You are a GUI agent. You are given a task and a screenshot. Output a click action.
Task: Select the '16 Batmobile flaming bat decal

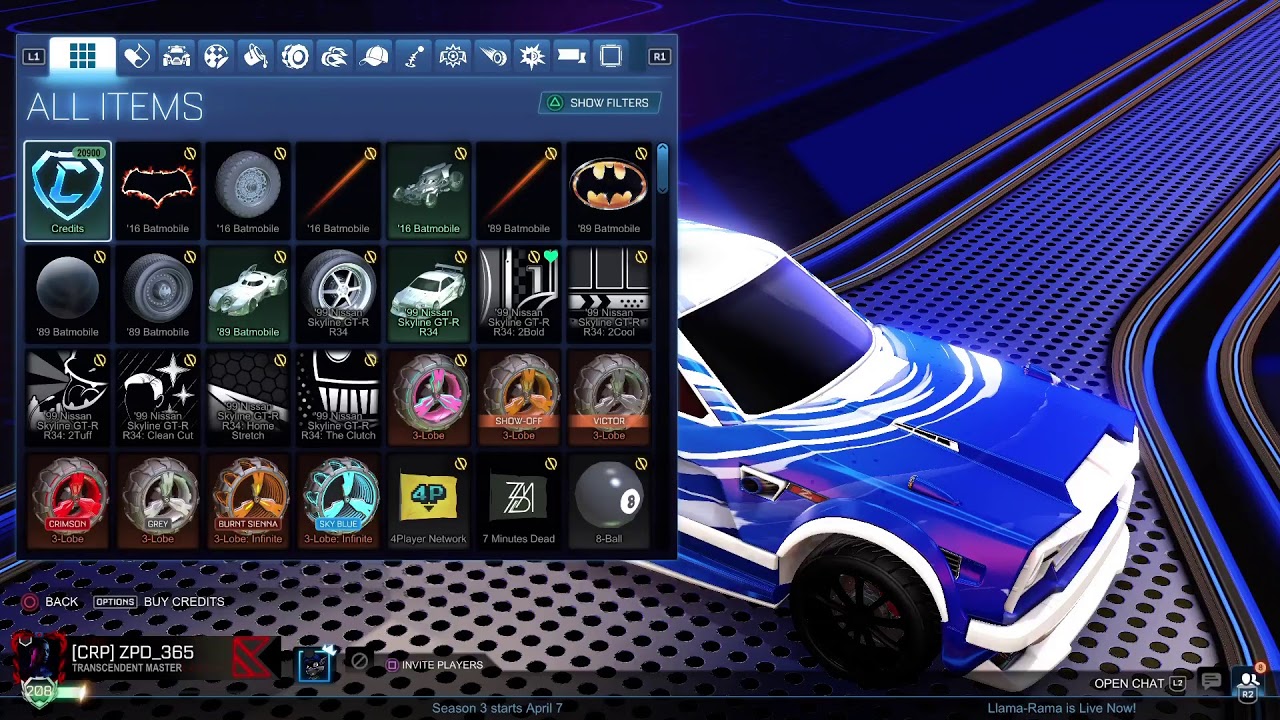[158, 191]
